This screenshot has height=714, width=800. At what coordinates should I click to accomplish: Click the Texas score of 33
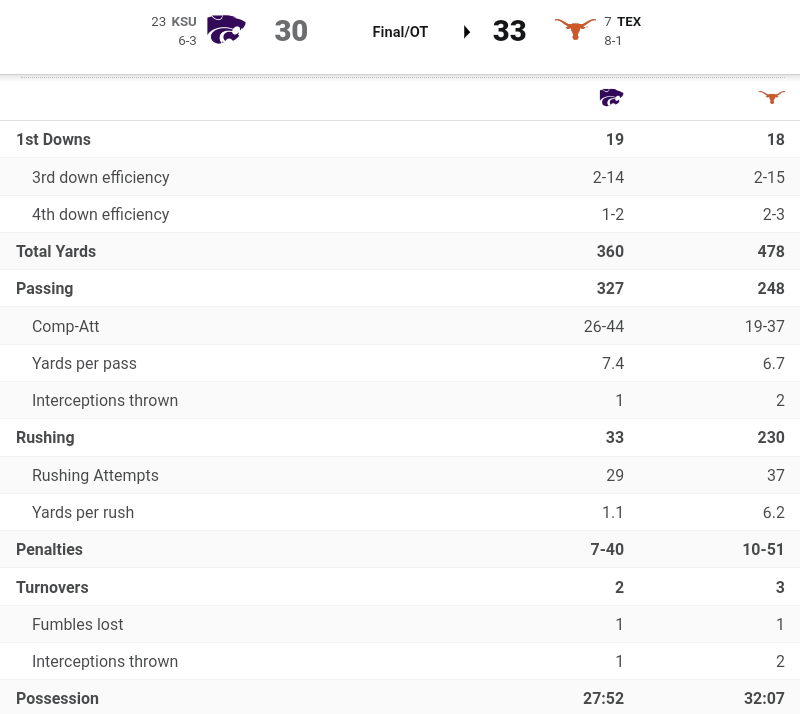pyautogui.click(x=509, y=31)
